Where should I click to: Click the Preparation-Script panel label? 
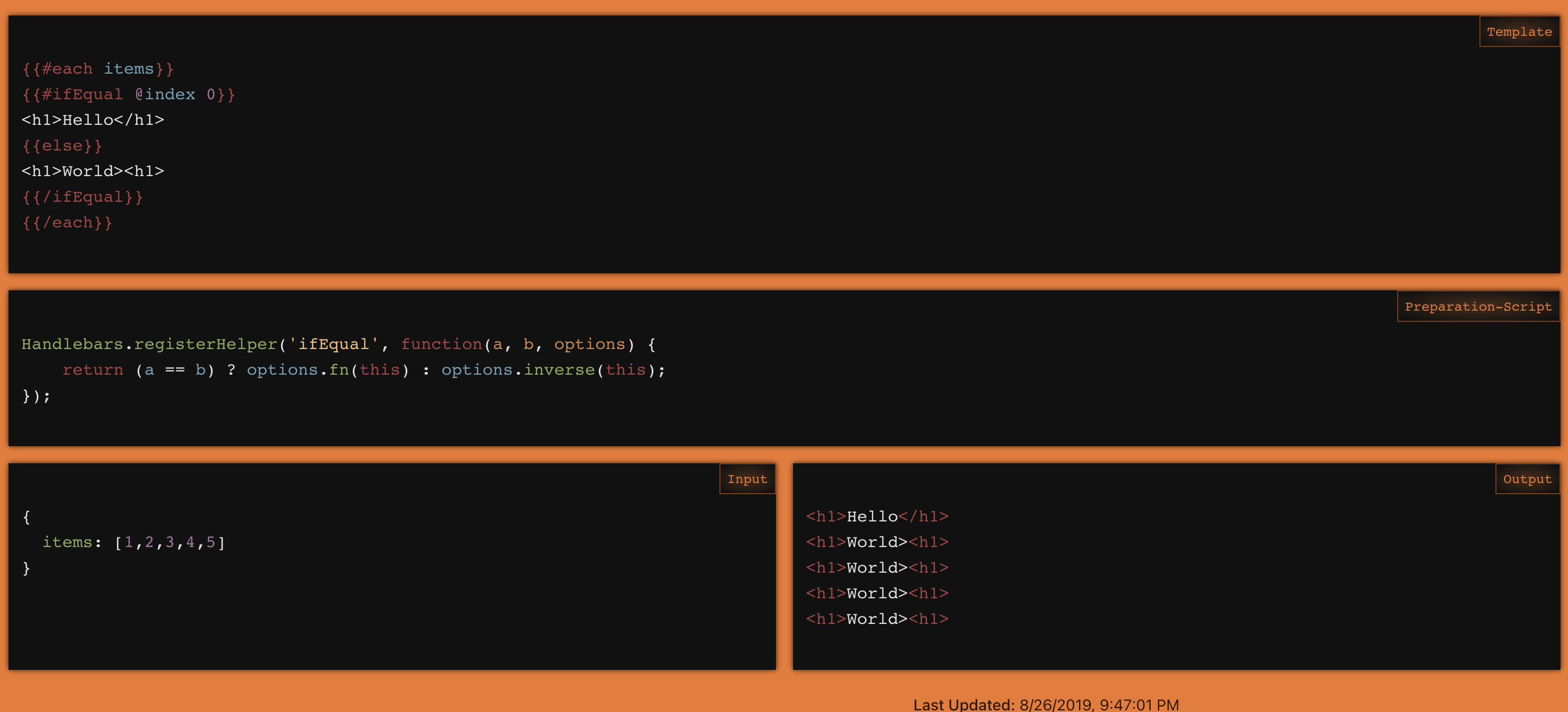[x=1478, y=307]
